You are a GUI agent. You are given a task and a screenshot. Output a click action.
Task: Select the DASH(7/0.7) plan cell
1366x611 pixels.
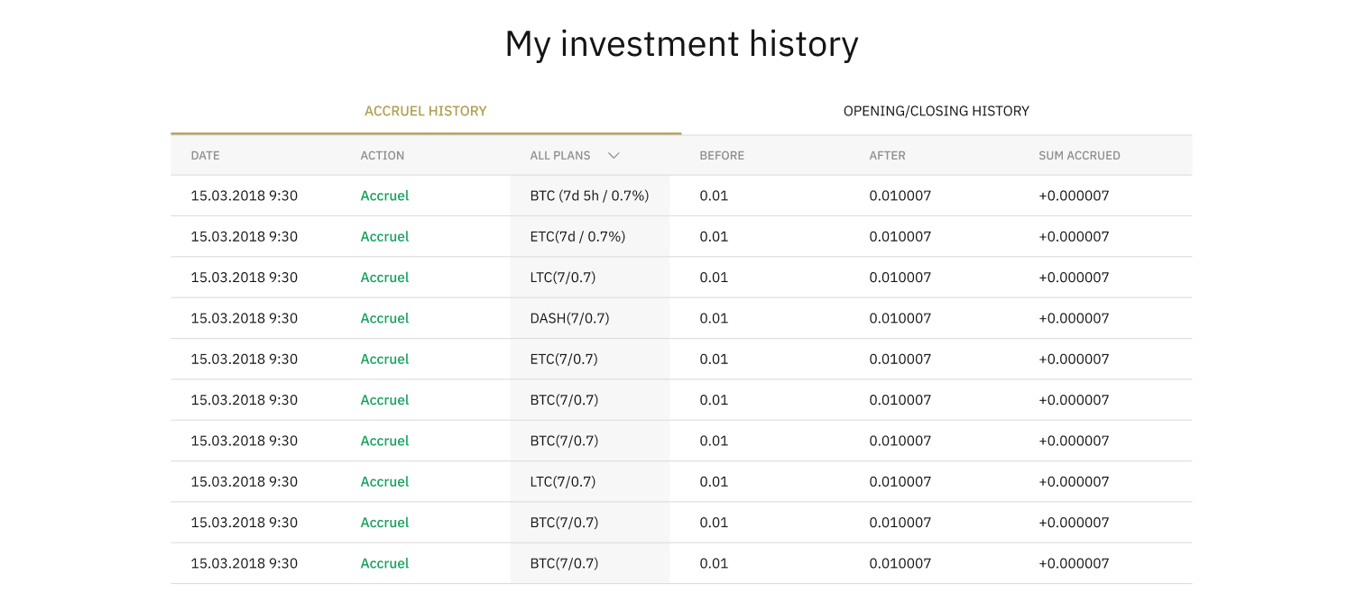click(569, 318)
